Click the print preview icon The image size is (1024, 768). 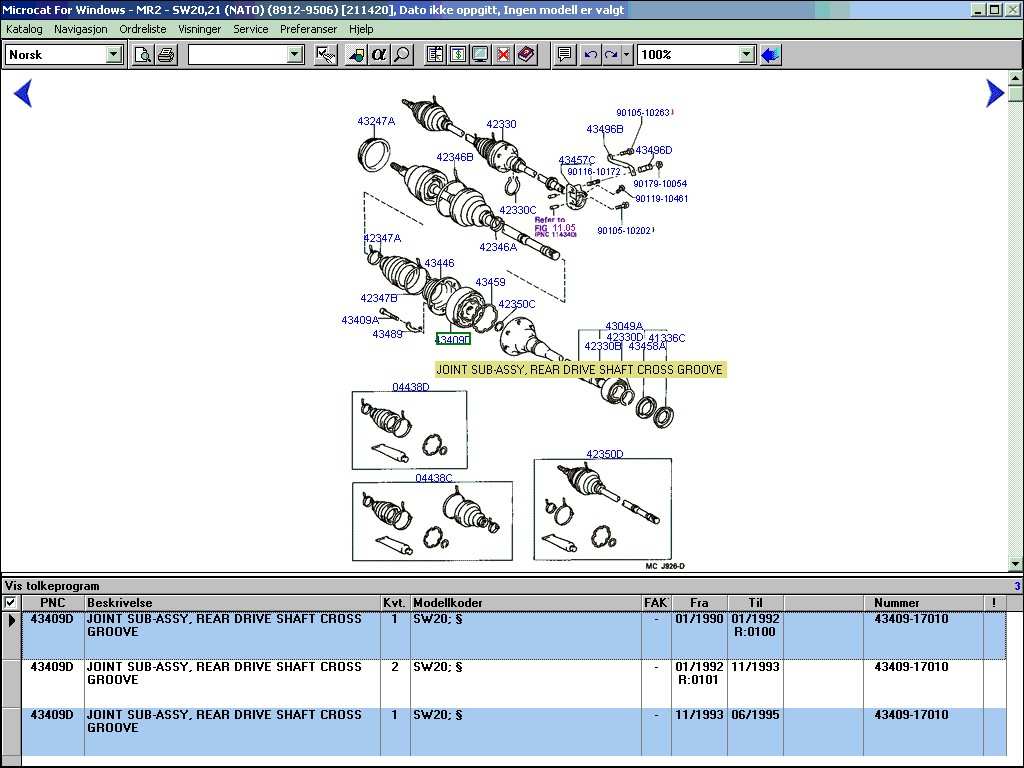(x=143, y=55)
